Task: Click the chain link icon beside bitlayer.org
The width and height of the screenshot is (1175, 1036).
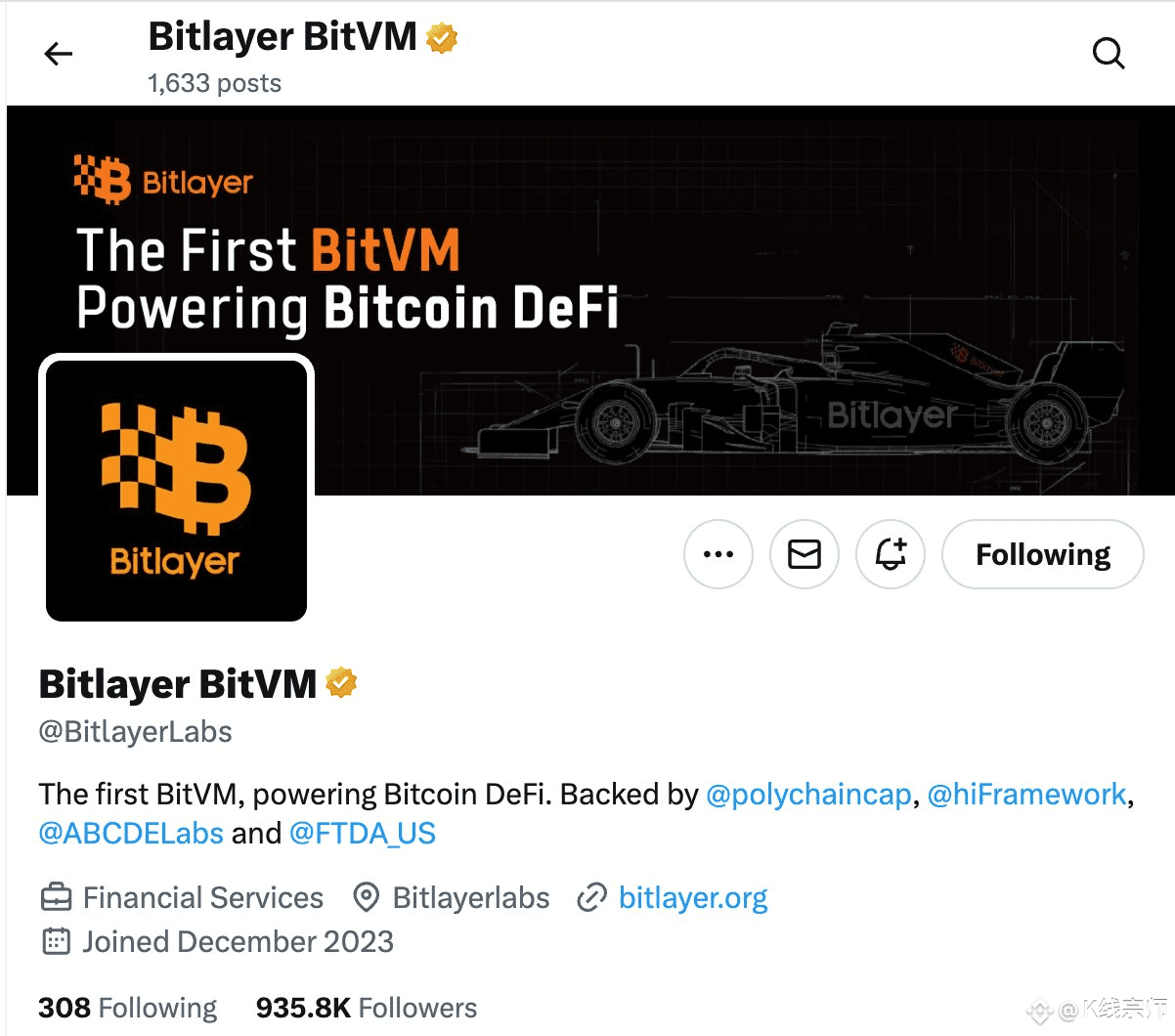Action: 592,897
